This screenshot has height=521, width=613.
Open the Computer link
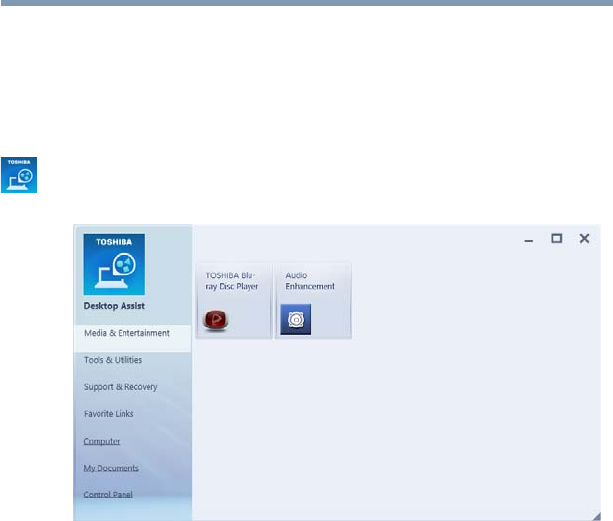(102, 441)
